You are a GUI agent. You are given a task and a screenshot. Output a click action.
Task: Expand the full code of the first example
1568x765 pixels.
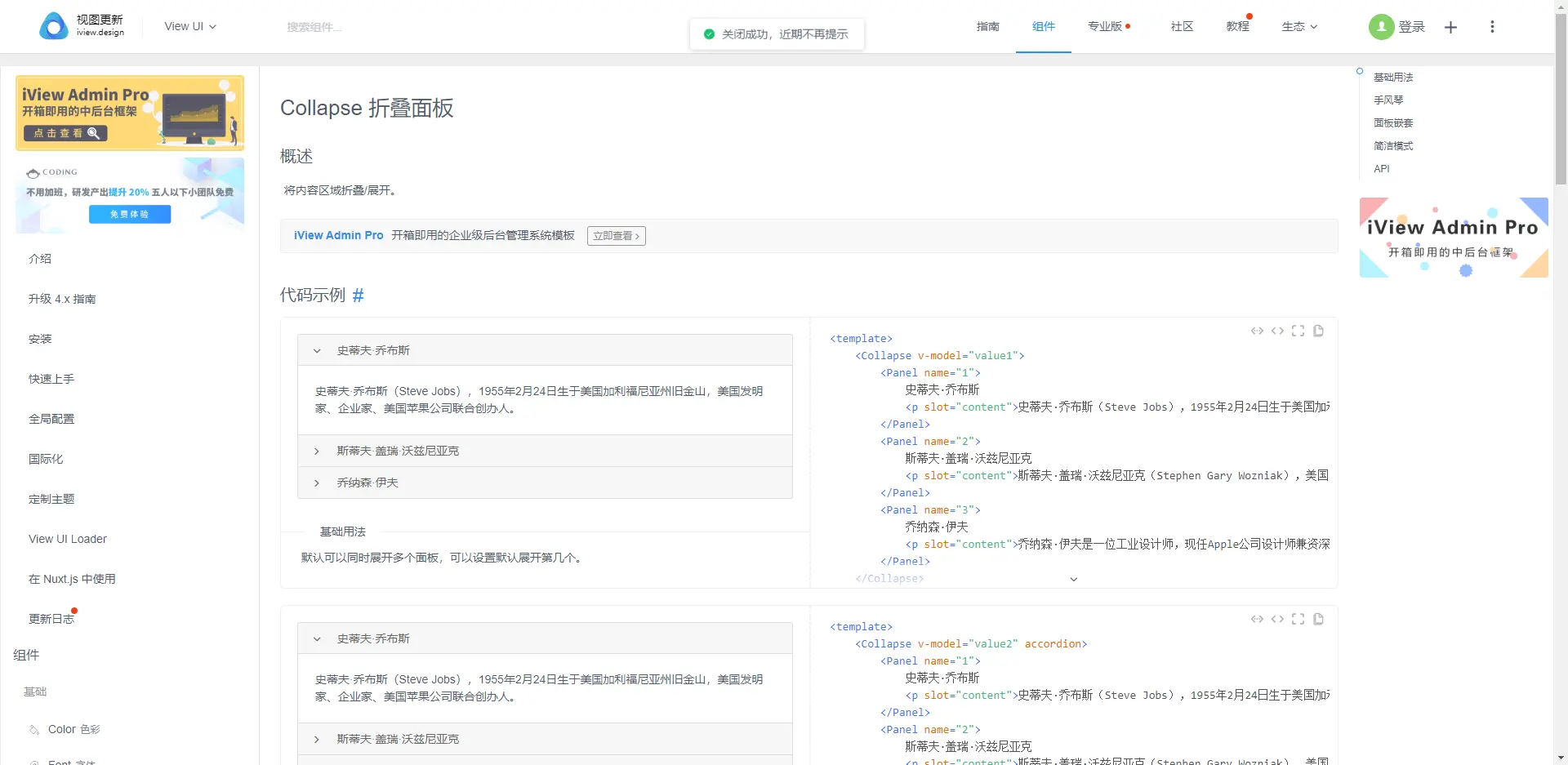pyautogui.click(x=1074, y=579)
